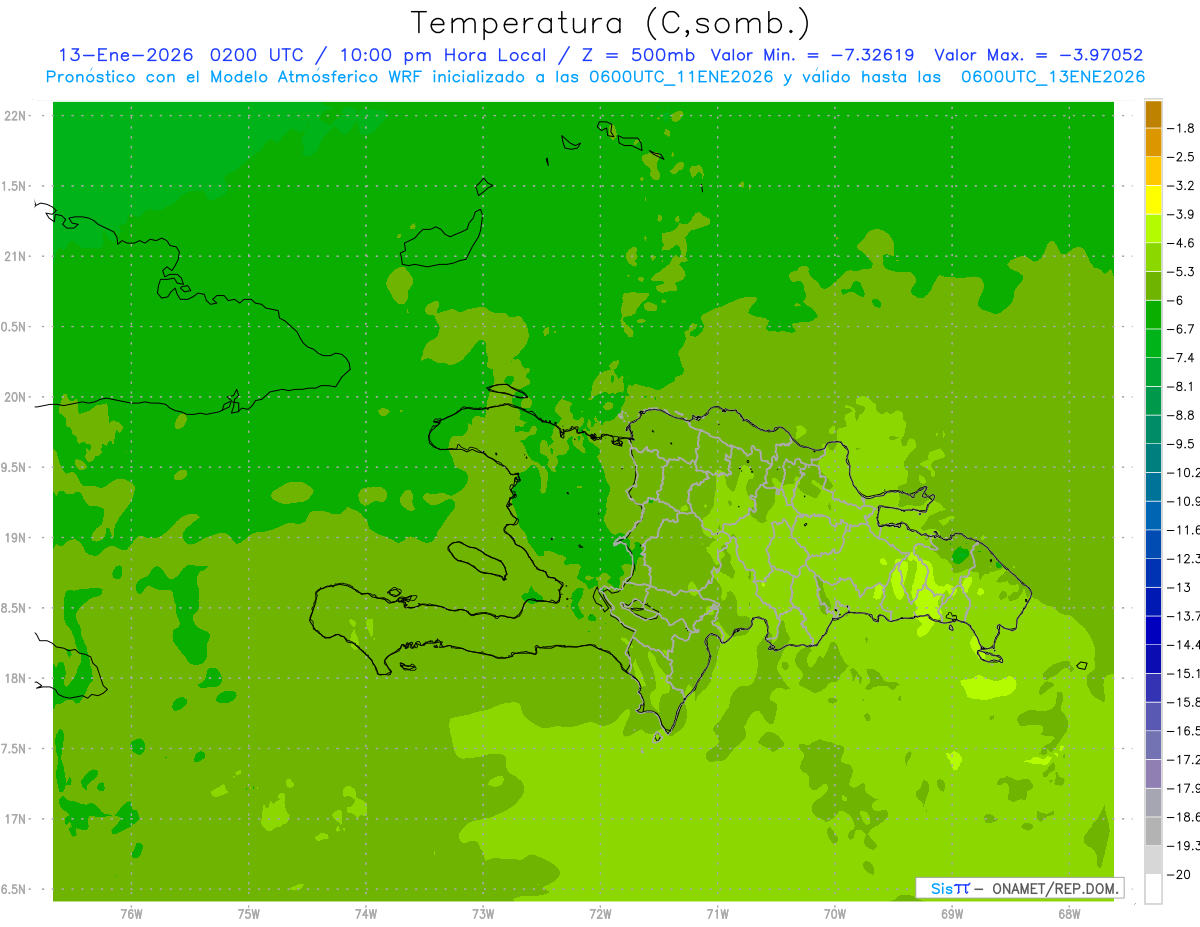Pick the gray segment between -18.6 and -19.3
This screenshot has width=1200, height=927.
1153,831
